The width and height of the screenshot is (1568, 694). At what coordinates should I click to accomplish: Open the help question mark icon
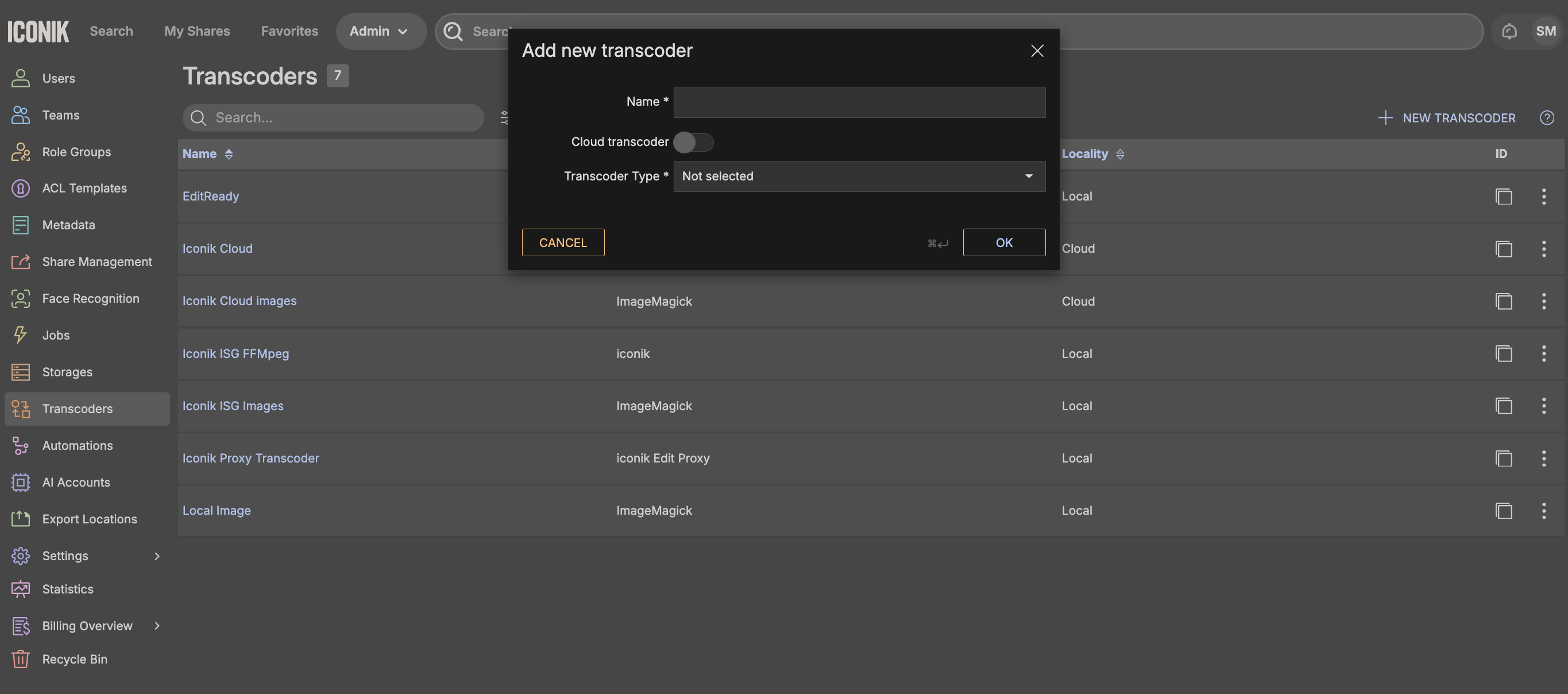[x=1547, y=118]
